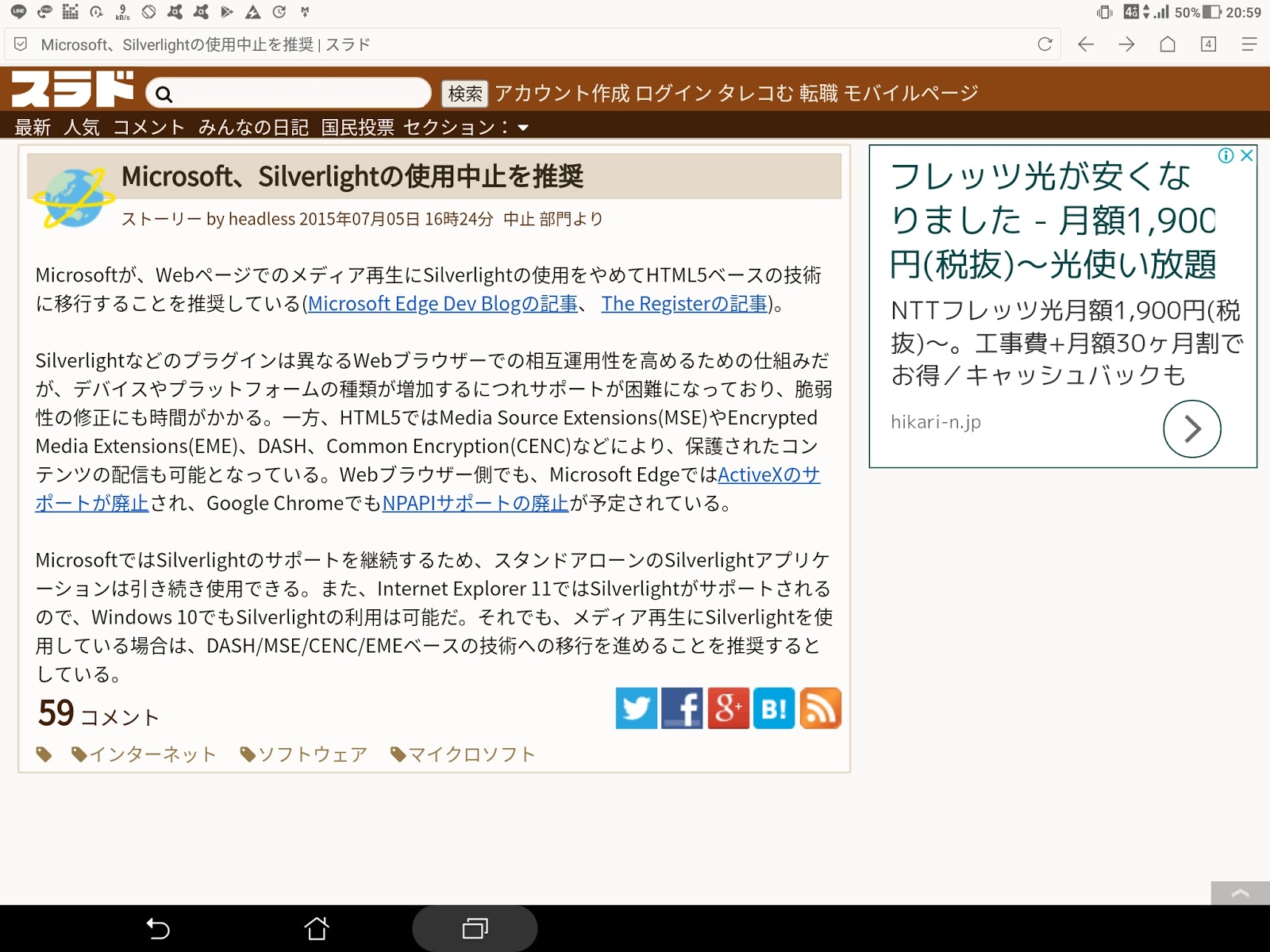Image resolution: width=1270 pixels, height=952 pixels.
Task: Tap the Android back navigation button
Action: (x=159, y=928)
